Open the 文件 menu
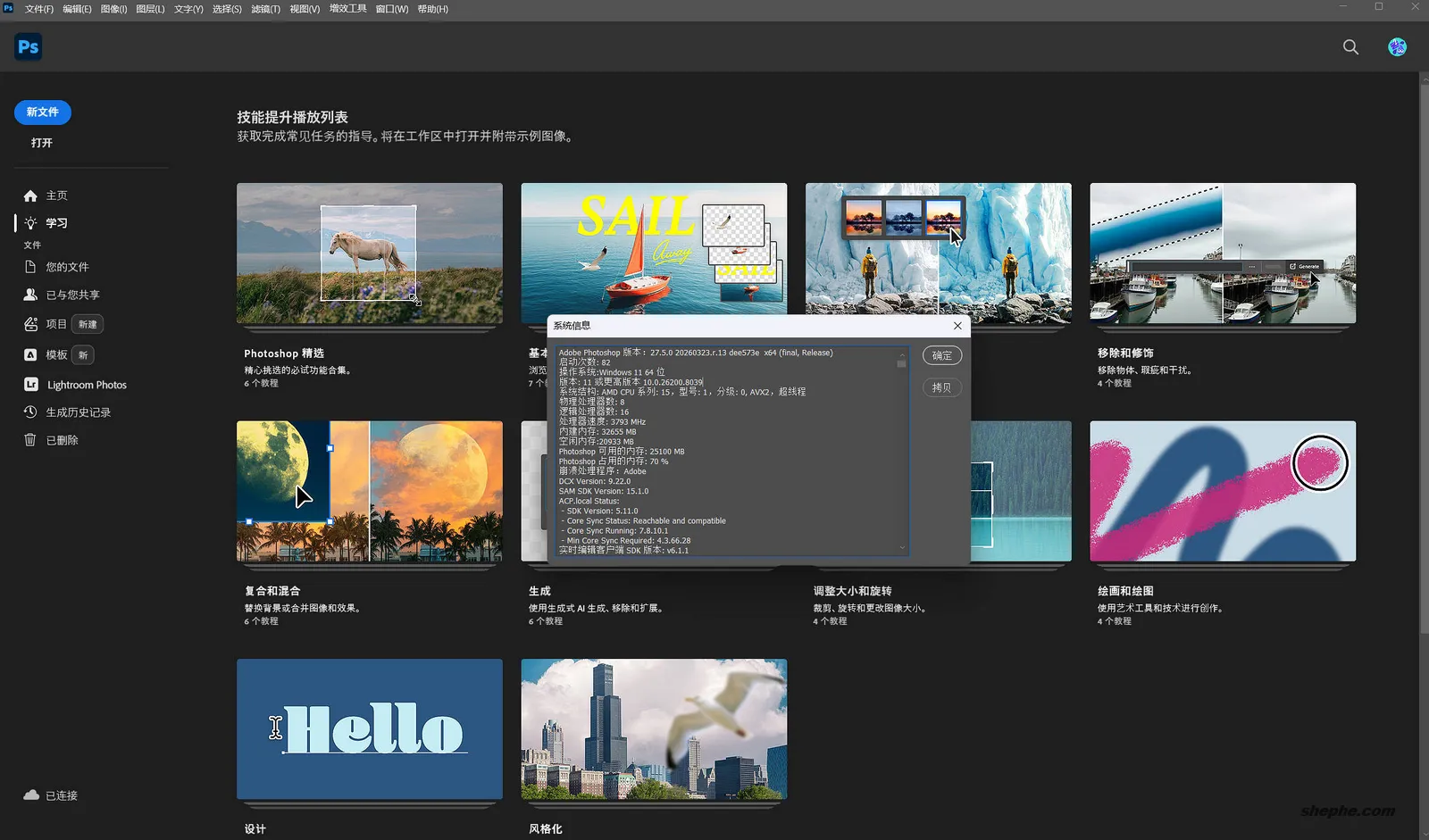Image resolution: width=1429 pixels, height=840 pixels. (38, 9)
